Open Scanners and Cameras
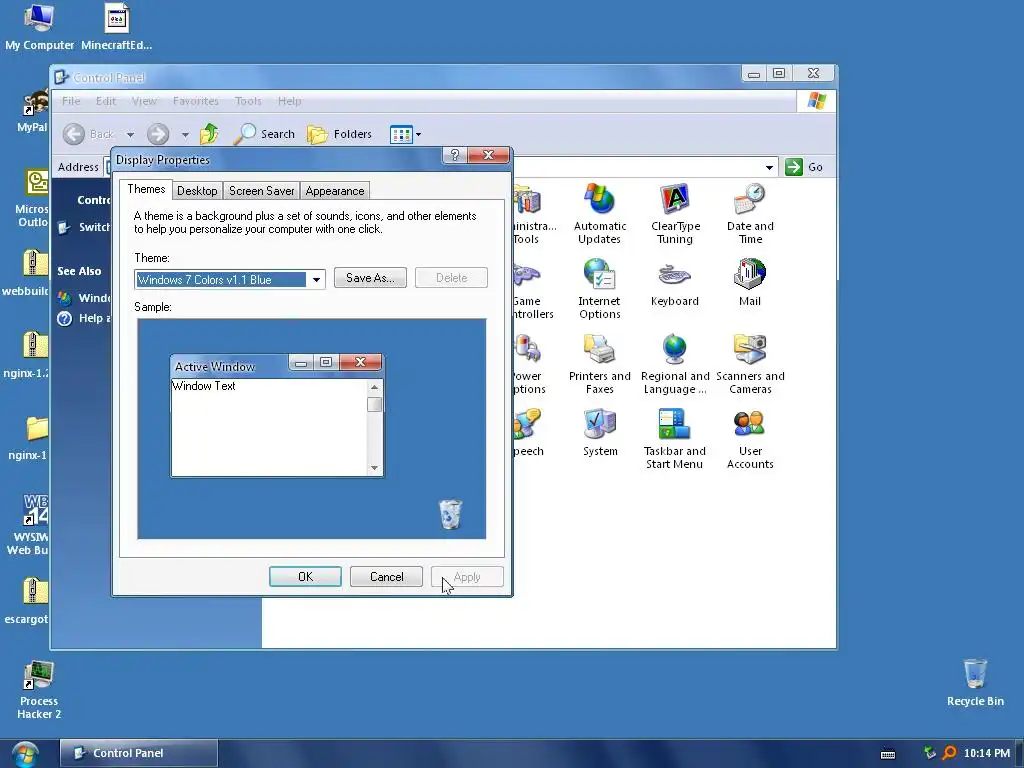Screen dimensions: 1024x768 750,364
